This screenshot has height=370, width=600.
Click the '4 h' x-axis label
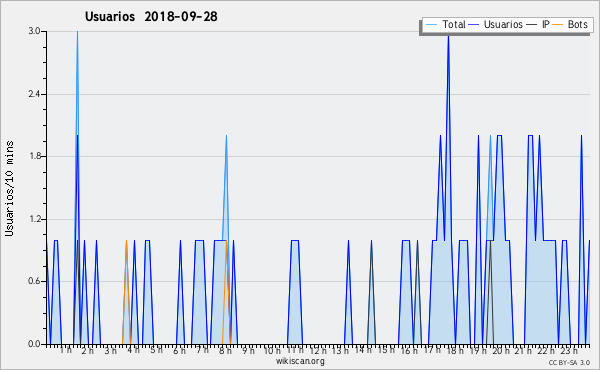pos(133,350)
